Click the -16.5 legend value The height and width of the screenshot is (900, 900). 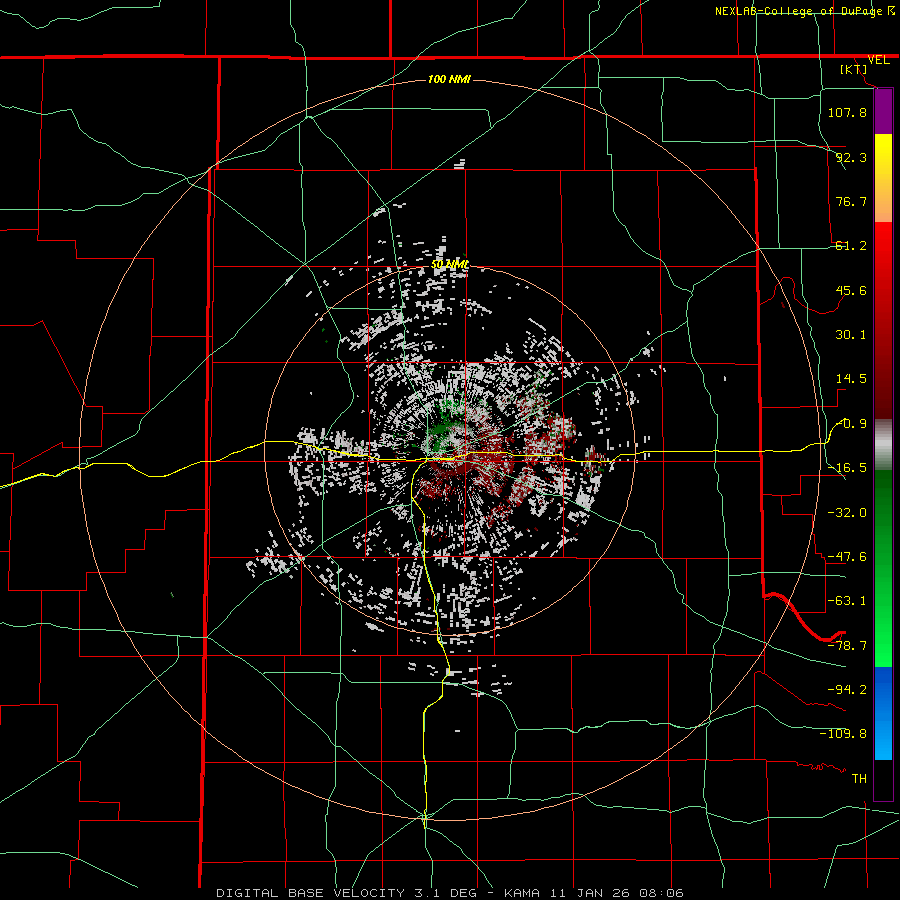[847, 468]
